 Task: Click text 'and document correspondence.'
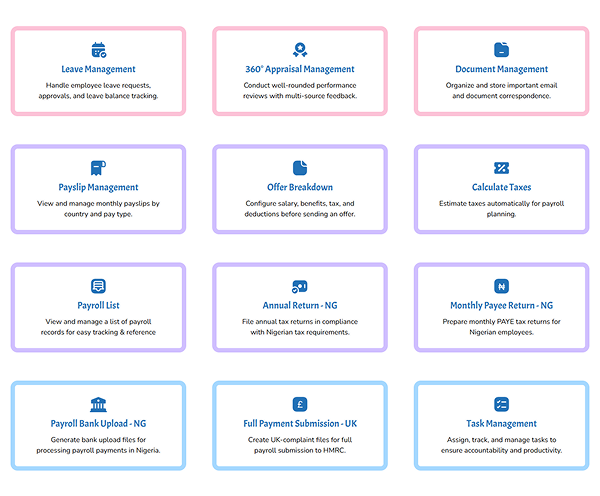pyautogui.click(x=501, y=96)
